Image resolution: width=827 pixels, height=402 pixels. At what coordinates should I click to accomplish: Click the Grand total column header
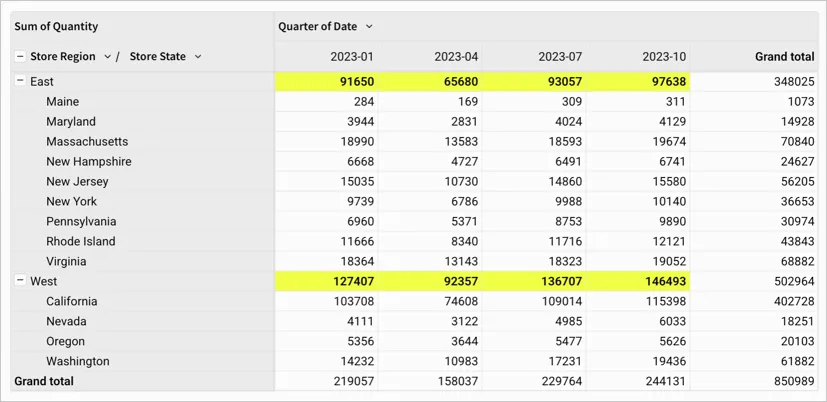785,56
